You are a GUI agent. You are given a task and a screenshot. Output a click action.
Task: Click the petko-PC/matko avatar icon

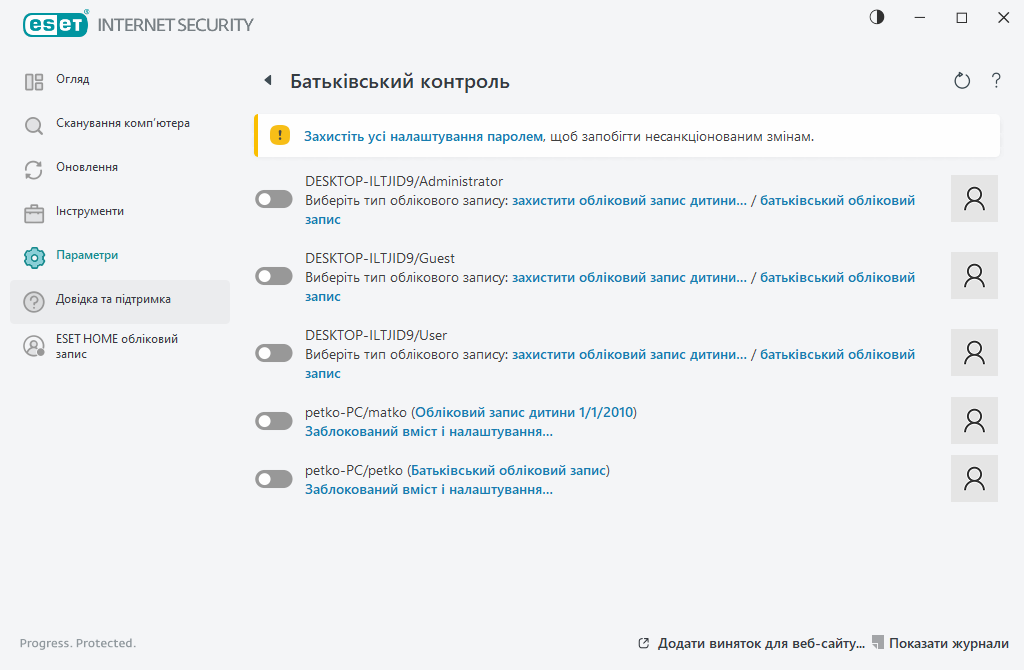974,420
